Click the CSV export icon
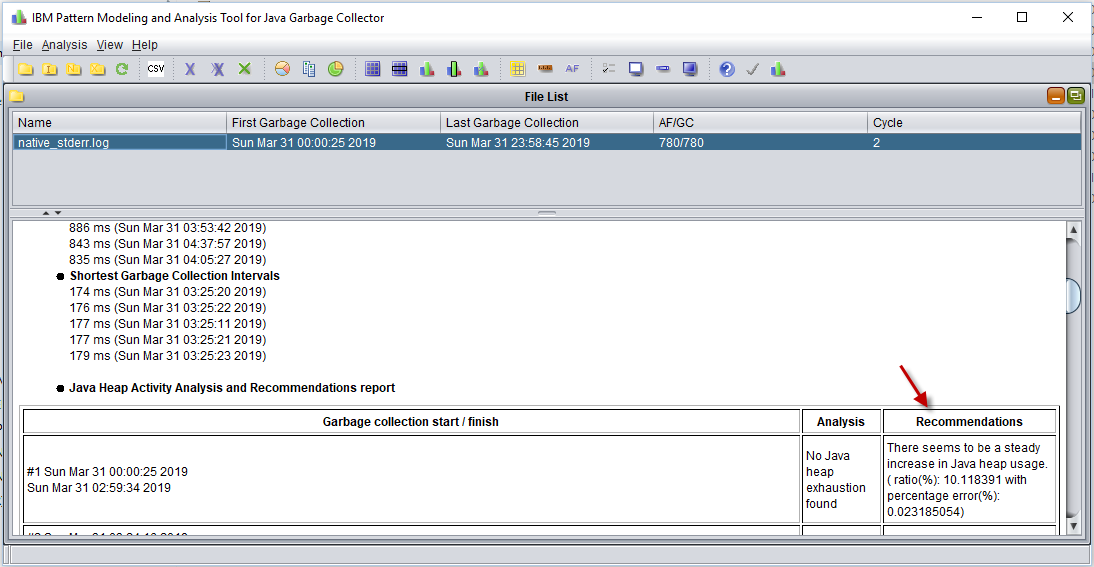The image size is (1094, 567). pos(156,69)
